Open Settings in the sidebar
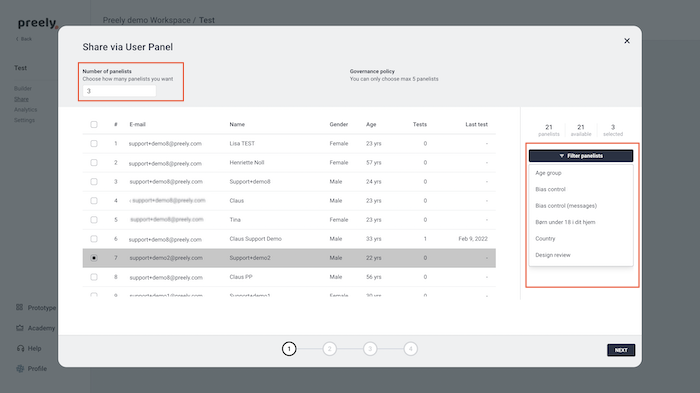Screen dimensions: 700x393 24,120
